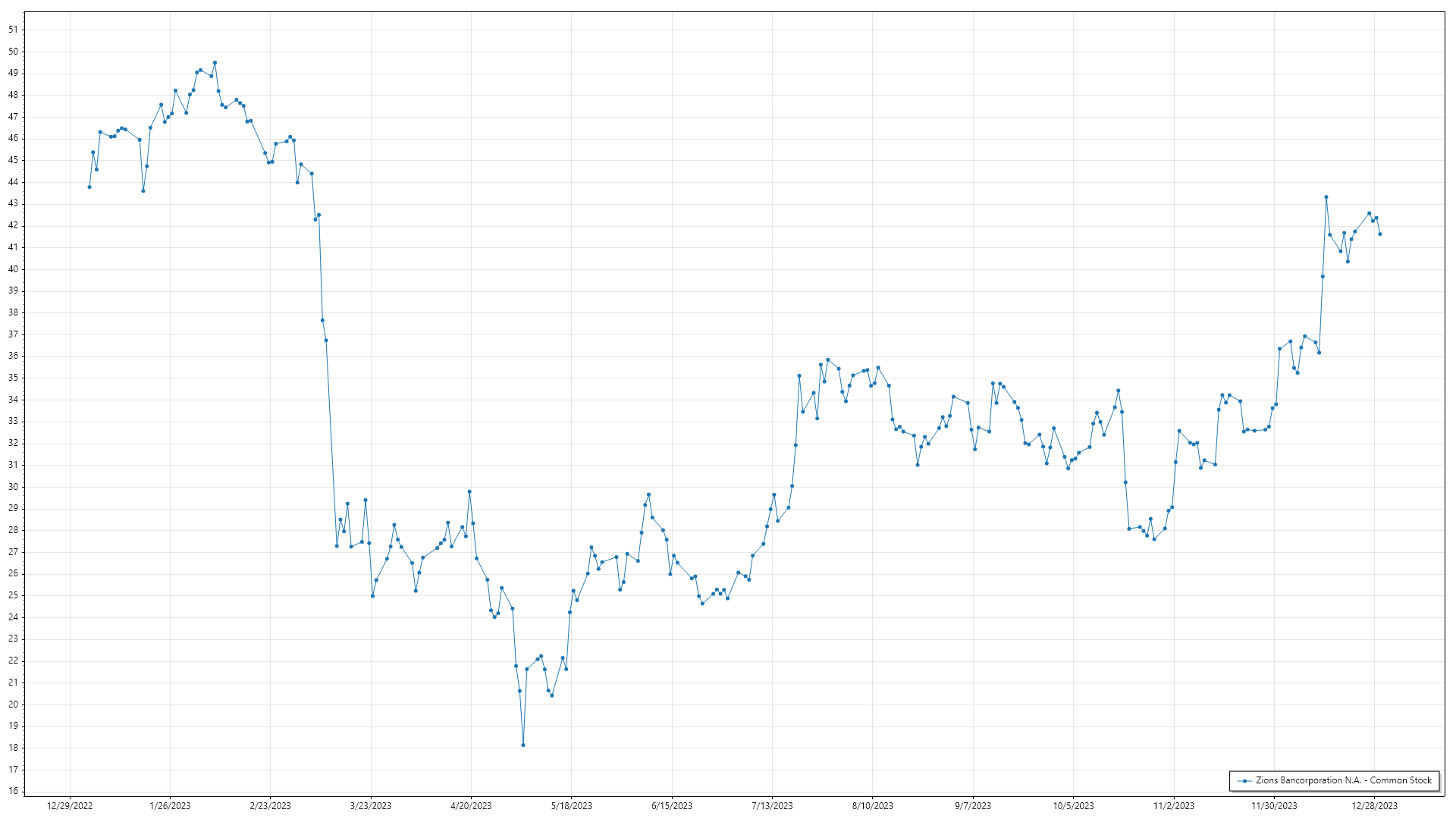Click the 5/18/2023 x-axis date label
The image size is (1456, 819).
pos(572,806)
